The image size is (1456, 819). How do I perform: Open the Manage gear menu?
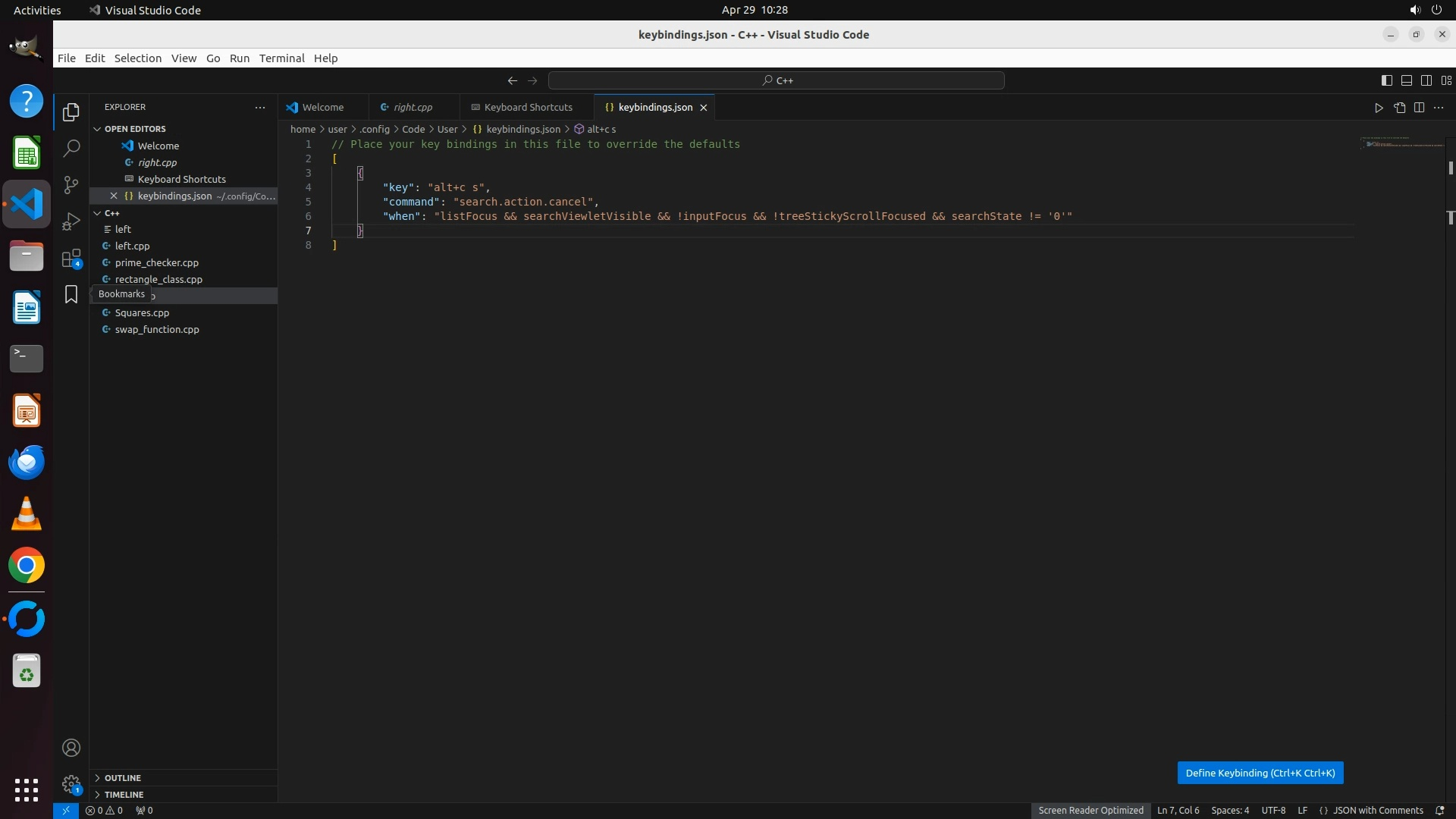pyautogui.click(x=71, y=784)
